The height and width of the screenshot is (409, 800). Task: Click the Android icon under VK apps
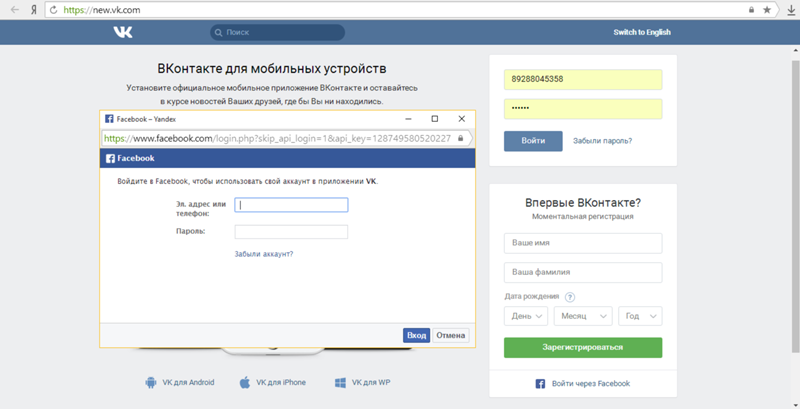click(151, 382)
